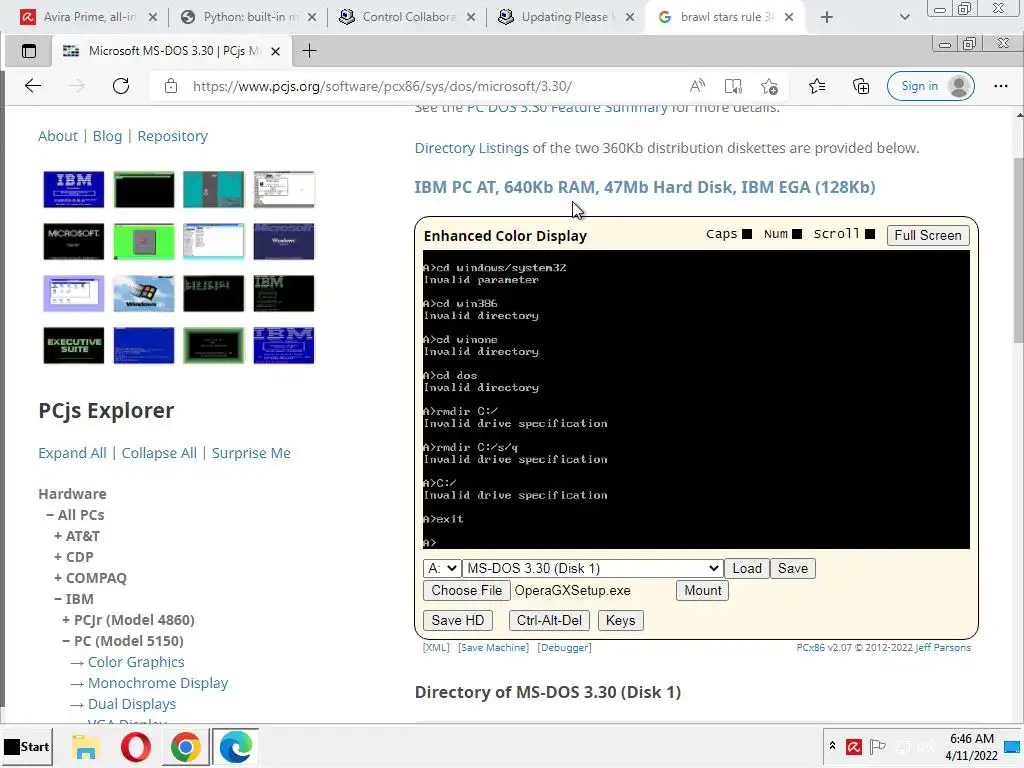1024x768 pixels.
Task: Open new tab in Edge window
Action: coord(310,51)
